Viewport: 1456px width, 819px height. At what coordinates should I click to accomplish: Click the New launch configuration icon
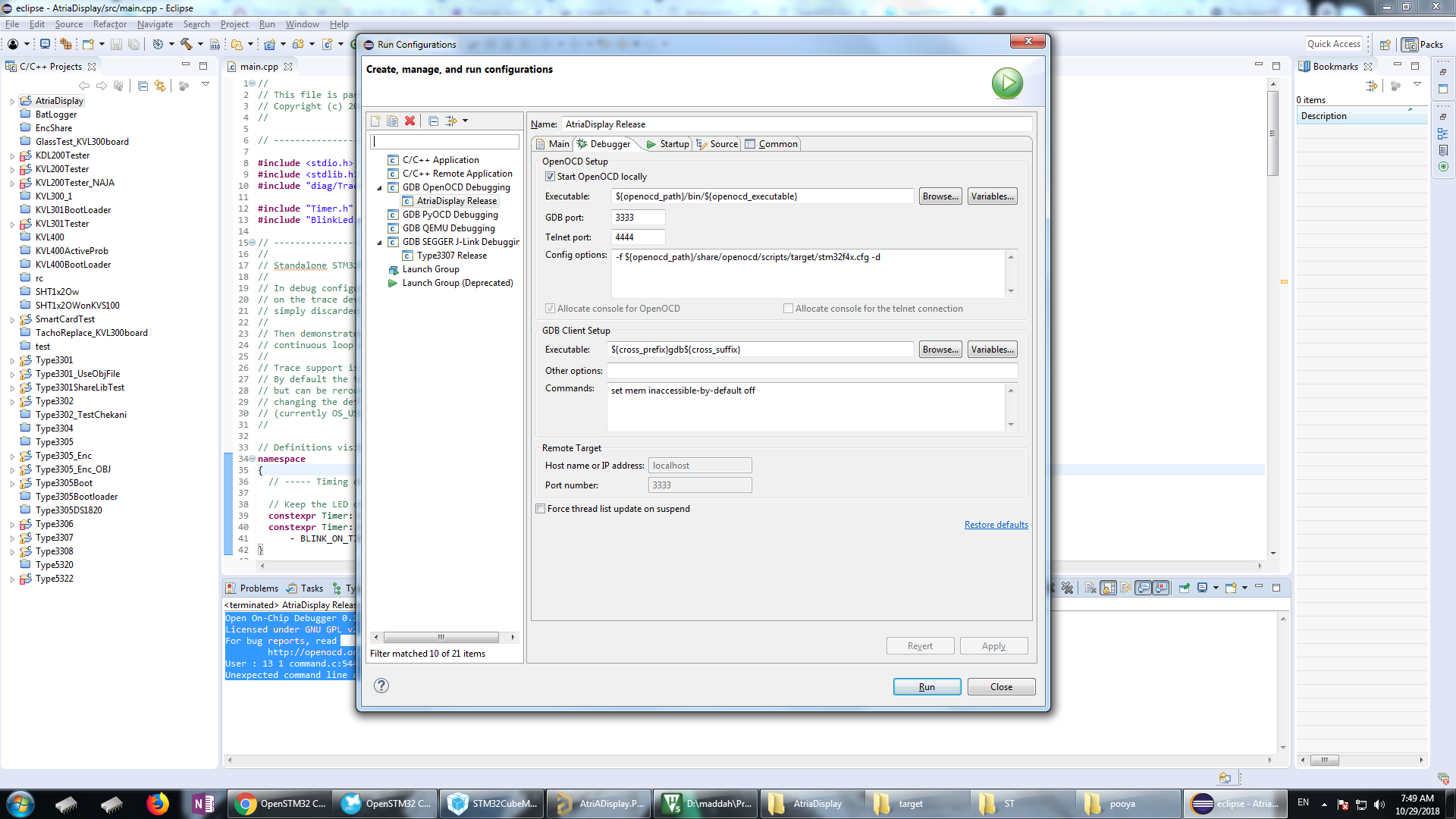tap(375, 121)
